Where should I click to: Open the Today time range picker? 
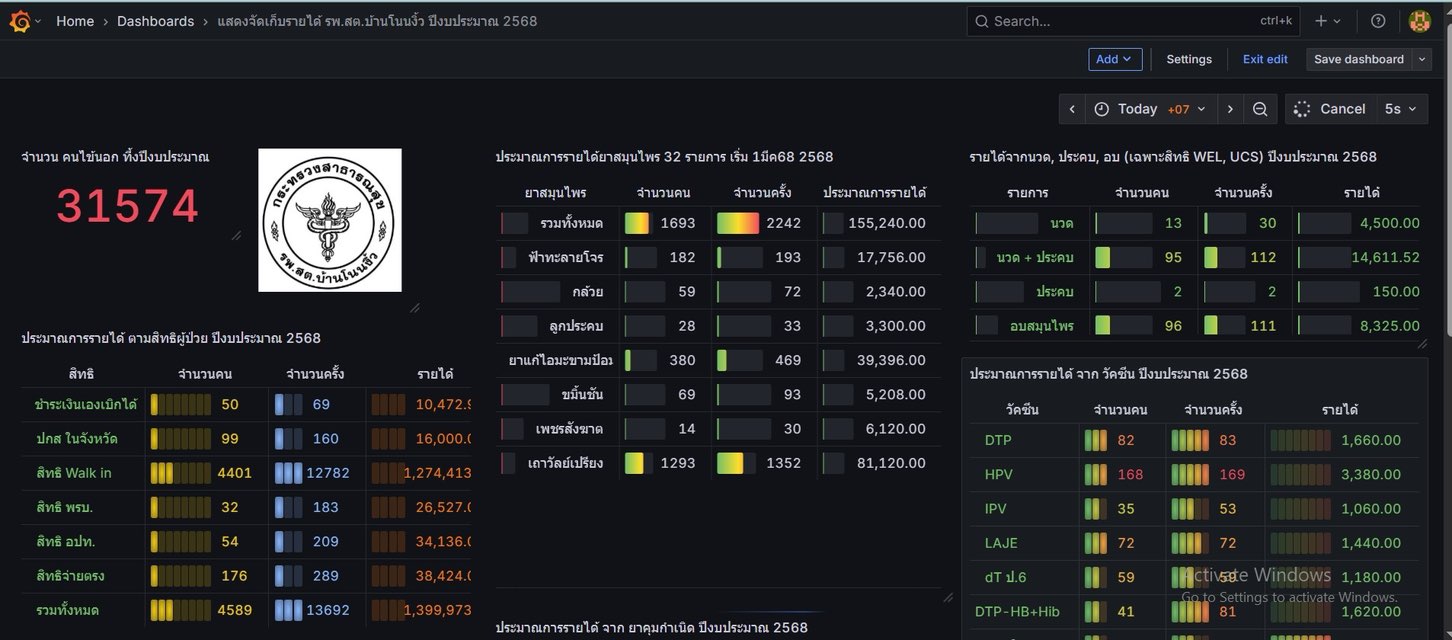1150,109
